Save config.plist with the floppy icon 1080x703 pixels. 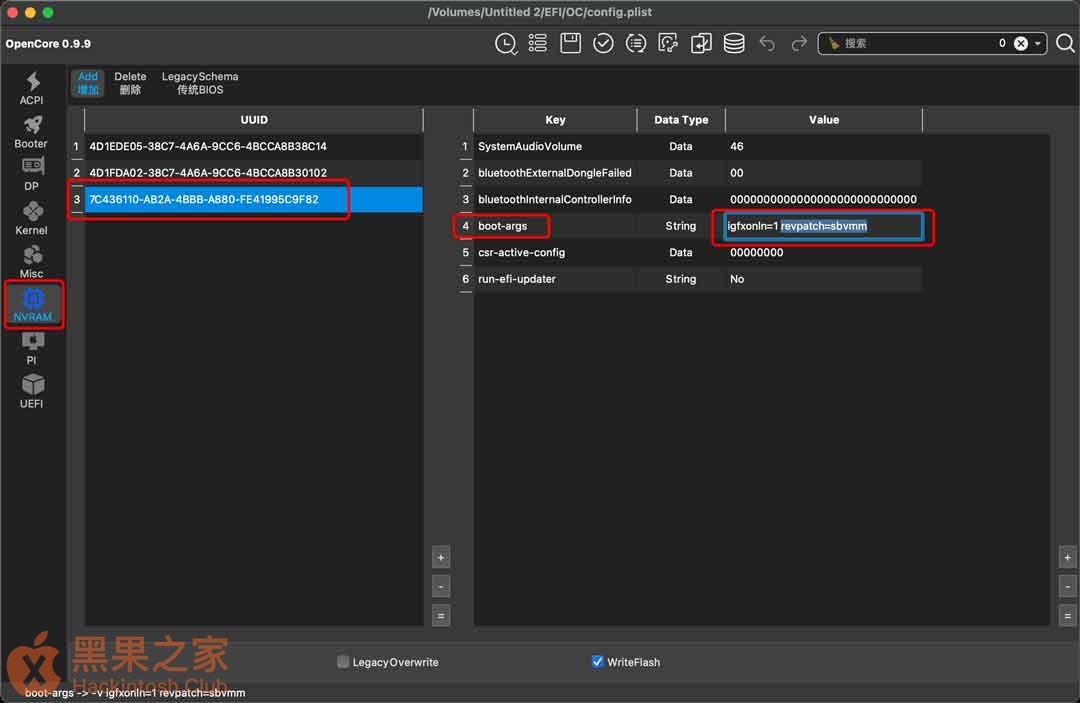(x=570, y=43)
